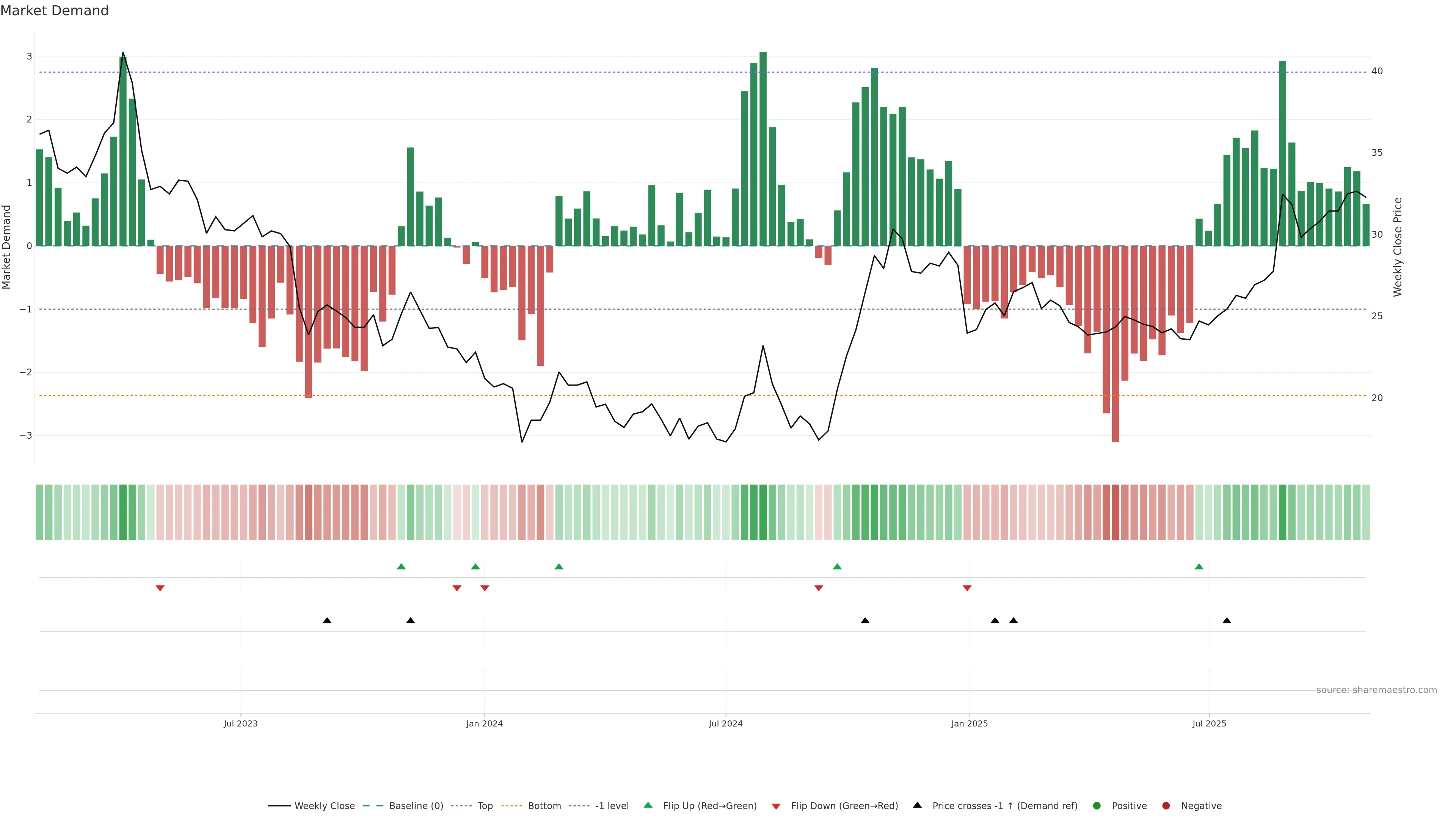Click the Jan 2024 x-axis label

(x=485, y=723)
